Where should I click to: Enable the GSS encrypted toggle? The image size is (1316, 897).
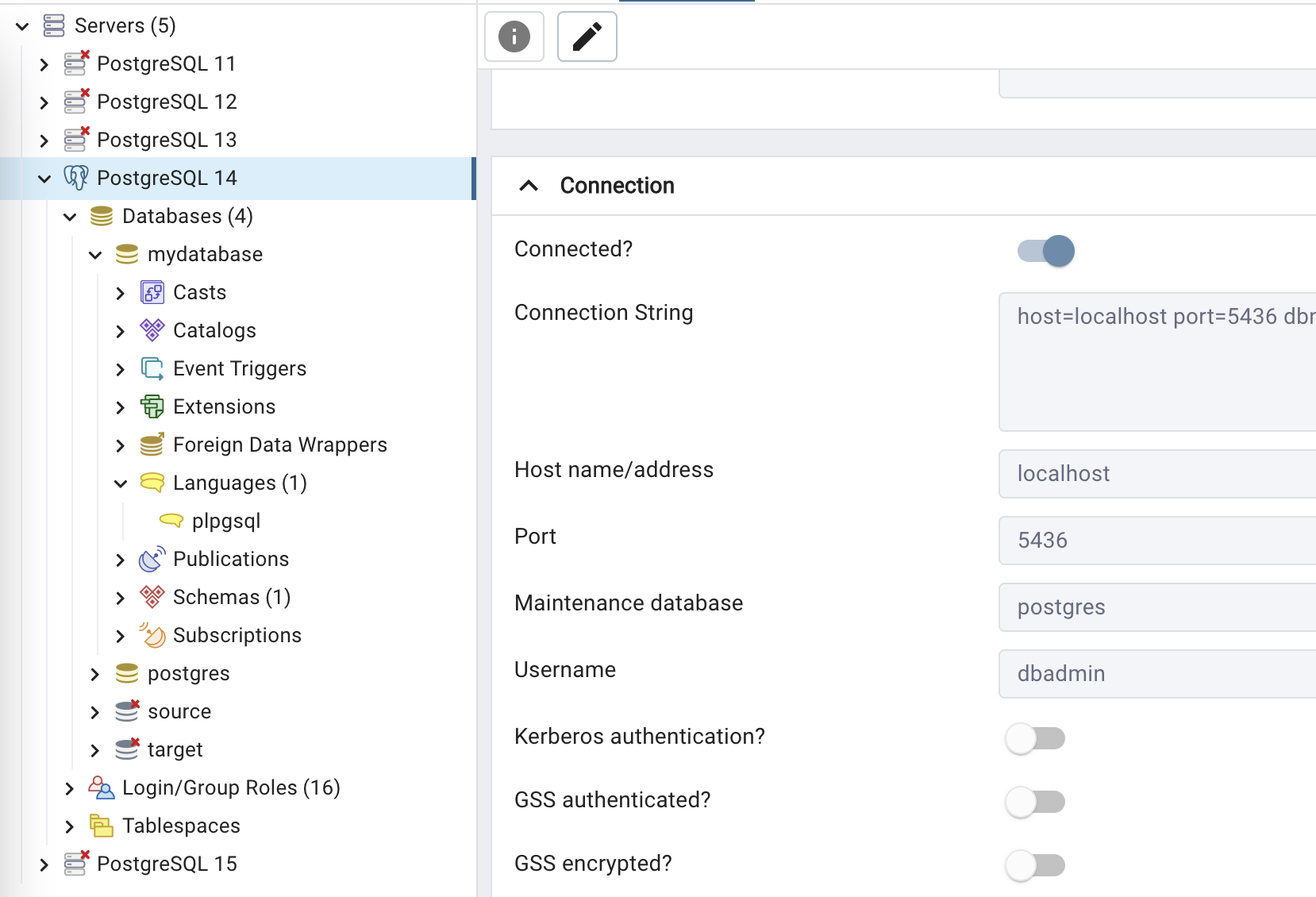pos(1035,864)
